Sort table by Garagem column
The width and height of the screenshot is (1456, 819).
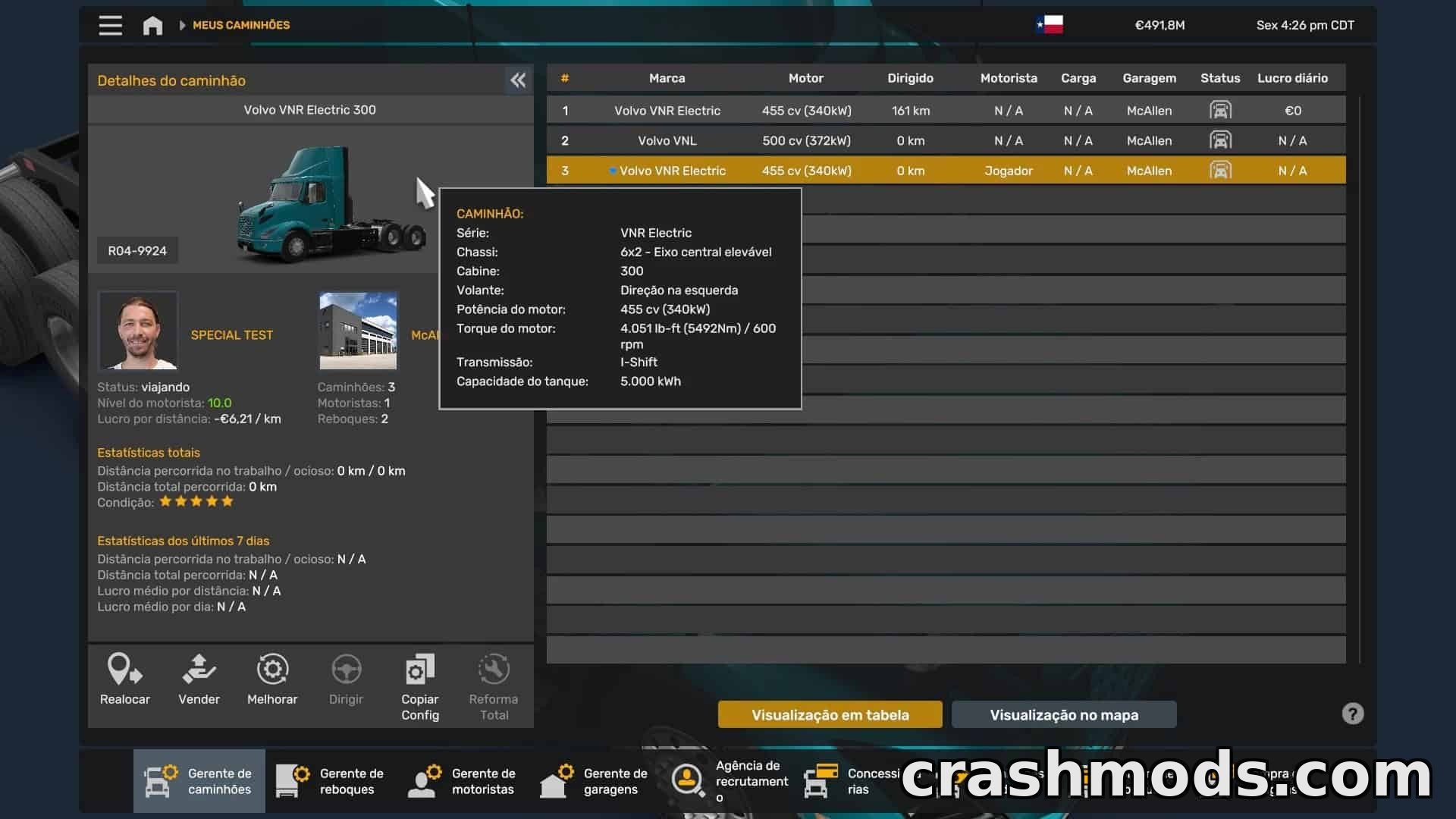(x=1149, y=78)
